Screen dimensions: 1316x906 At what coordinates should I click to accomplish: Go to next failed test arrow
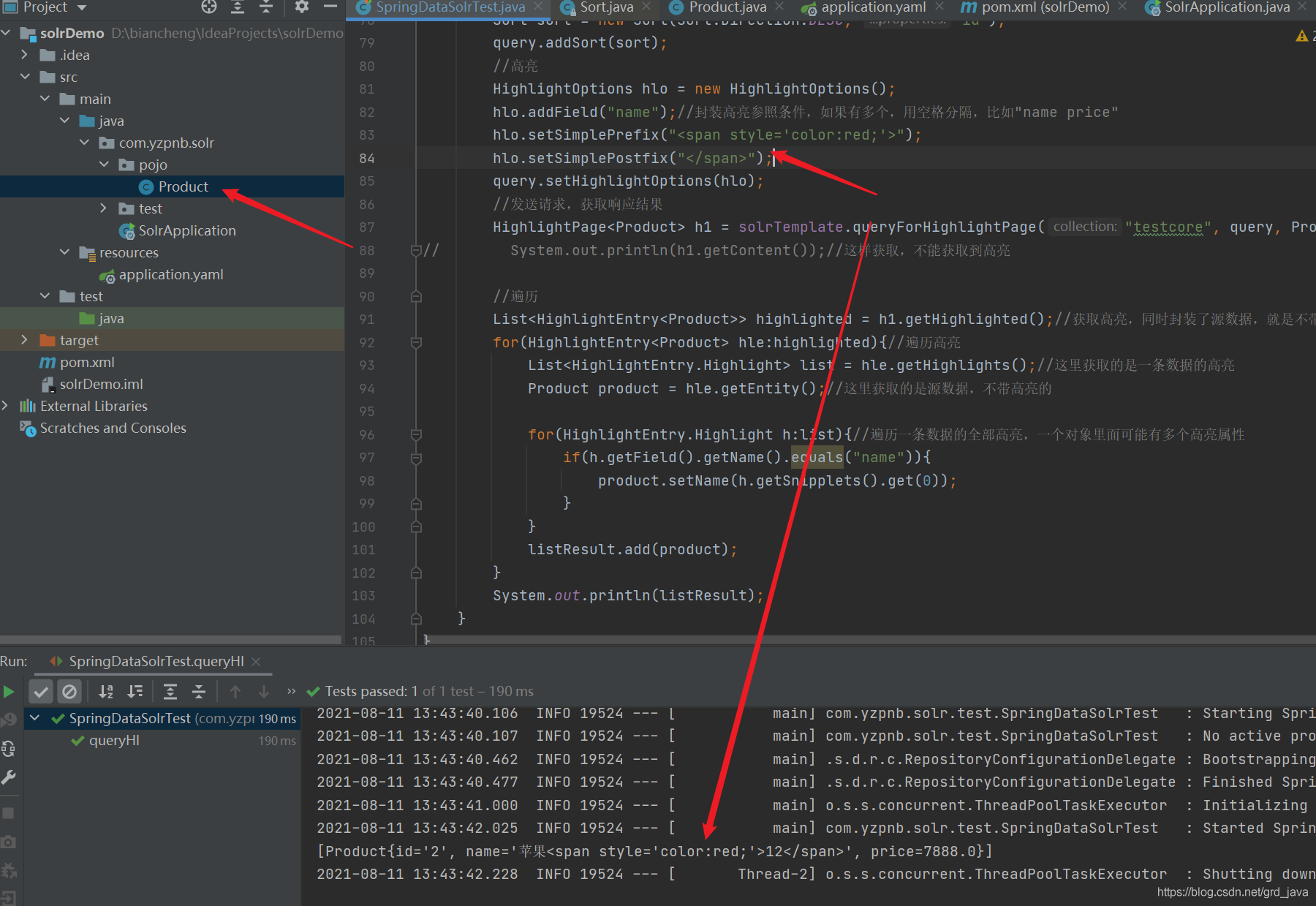264,692
